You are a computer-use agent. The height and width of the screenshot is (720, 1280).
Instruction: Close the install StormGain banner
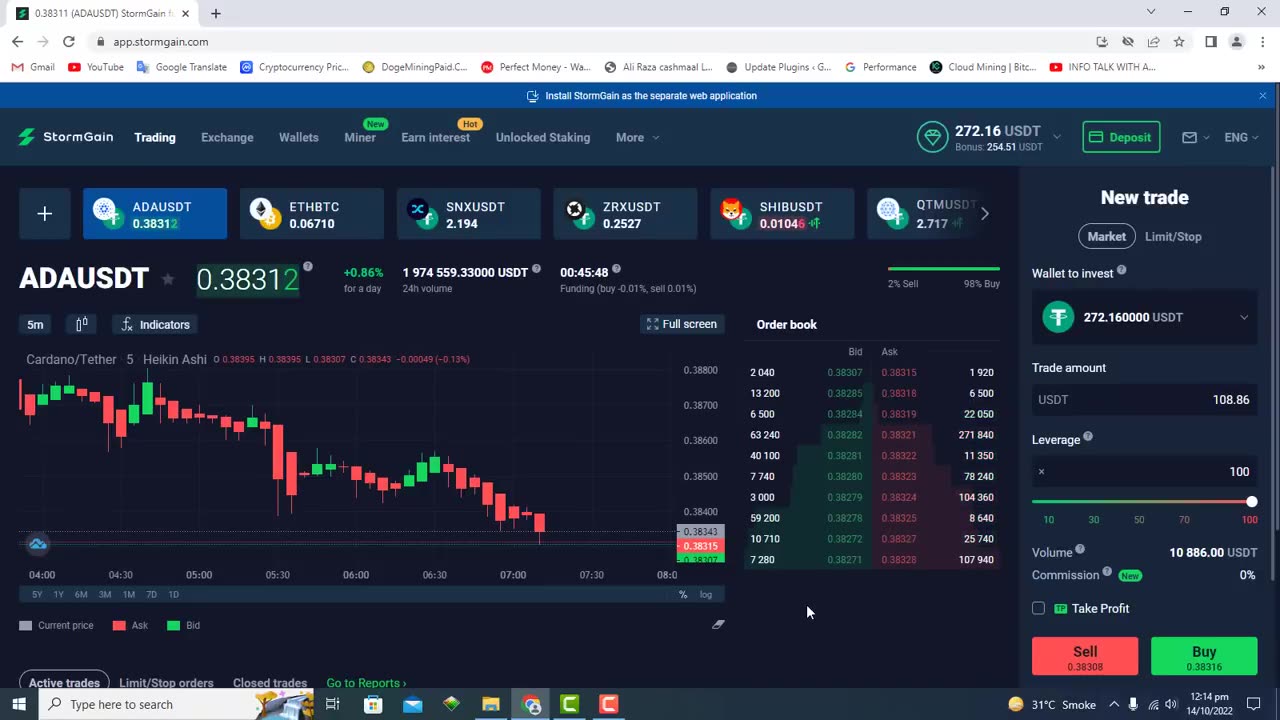1262,96
